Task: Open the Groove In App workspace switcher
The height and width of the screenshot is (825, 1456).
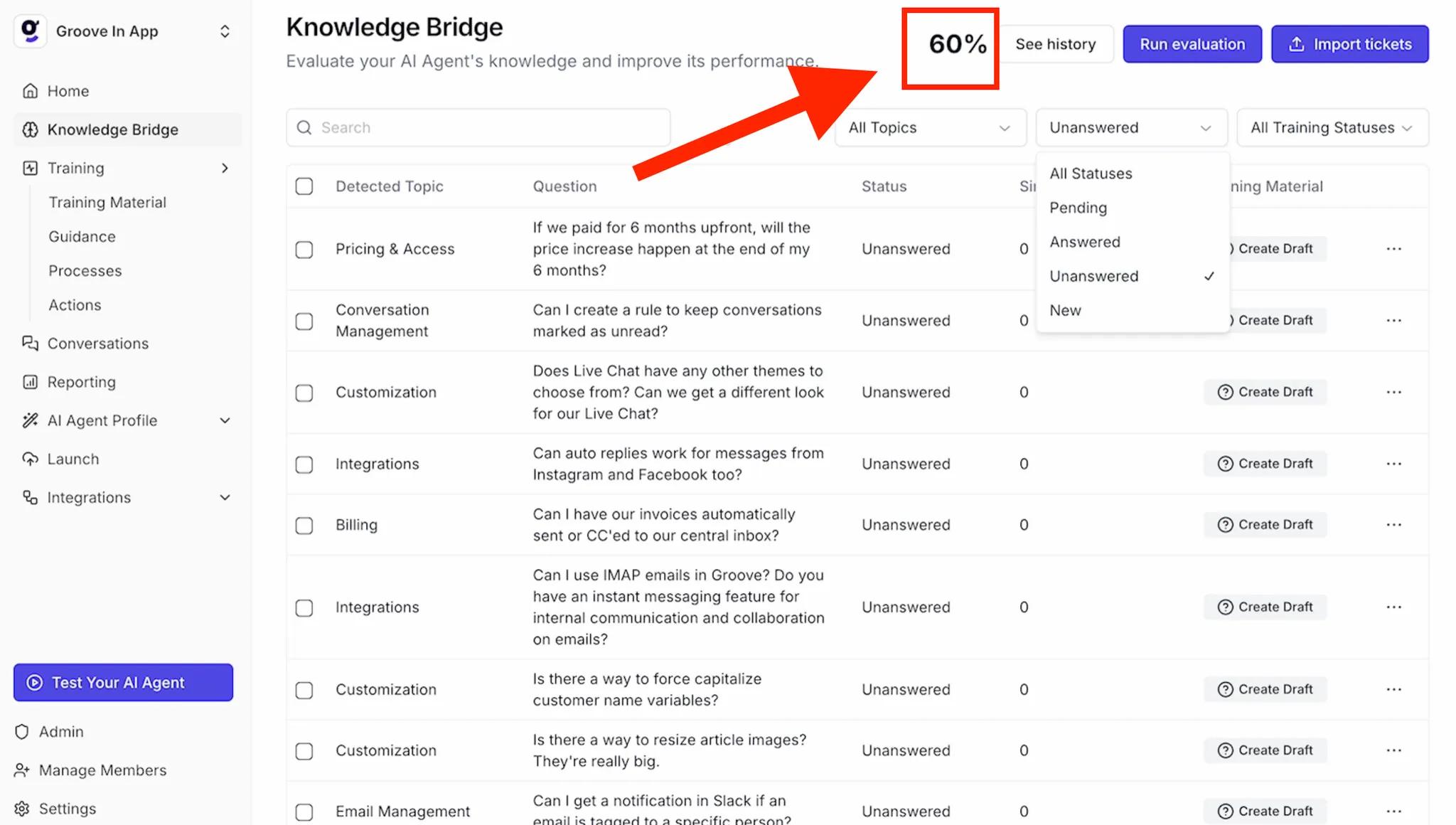Action: point(225,31)
